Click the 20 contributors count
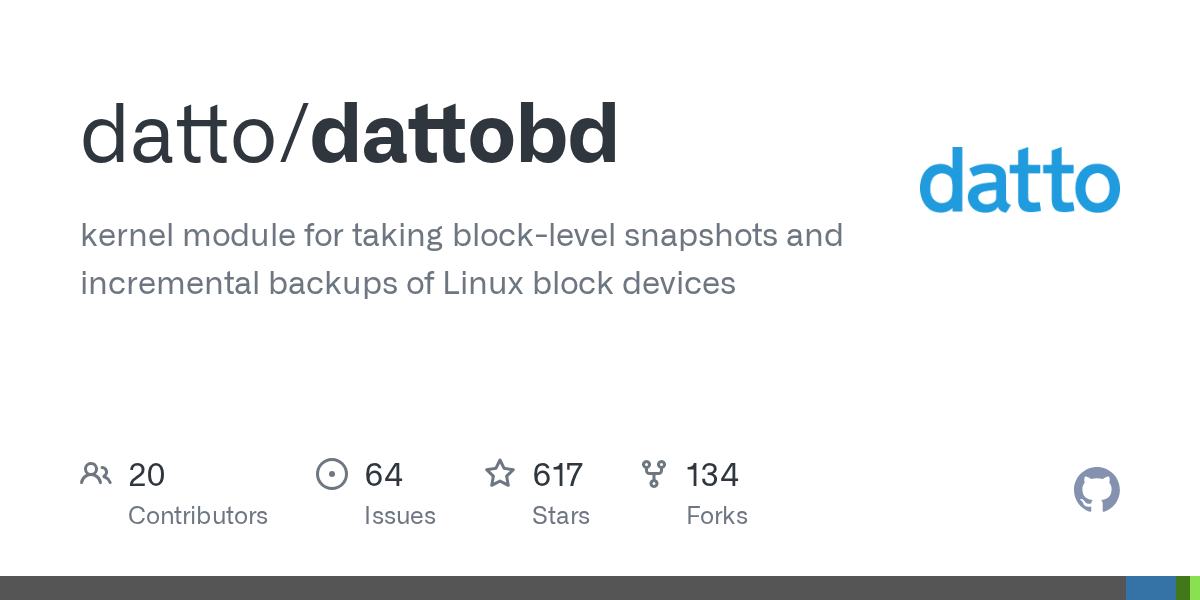1200x600 pixels. pyautogui.click(x=146, y=474)
